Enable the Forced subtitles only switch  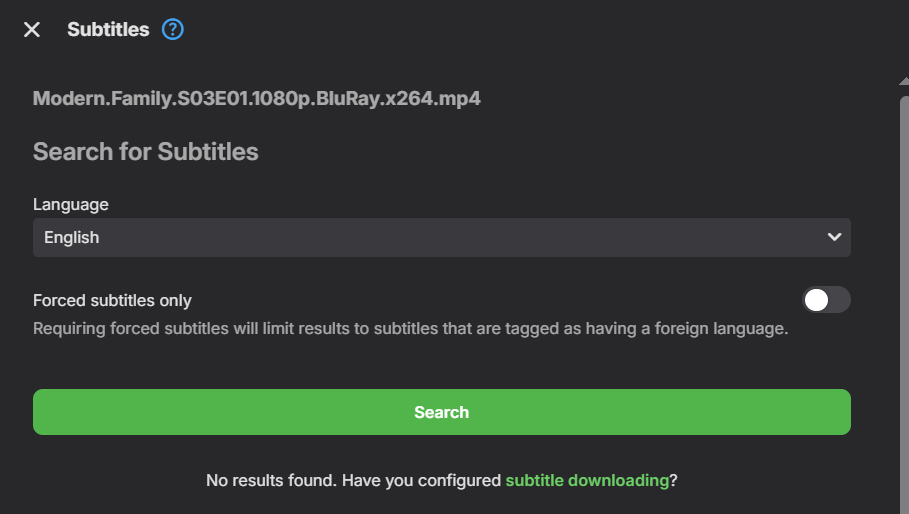click(x=826, y=300)
